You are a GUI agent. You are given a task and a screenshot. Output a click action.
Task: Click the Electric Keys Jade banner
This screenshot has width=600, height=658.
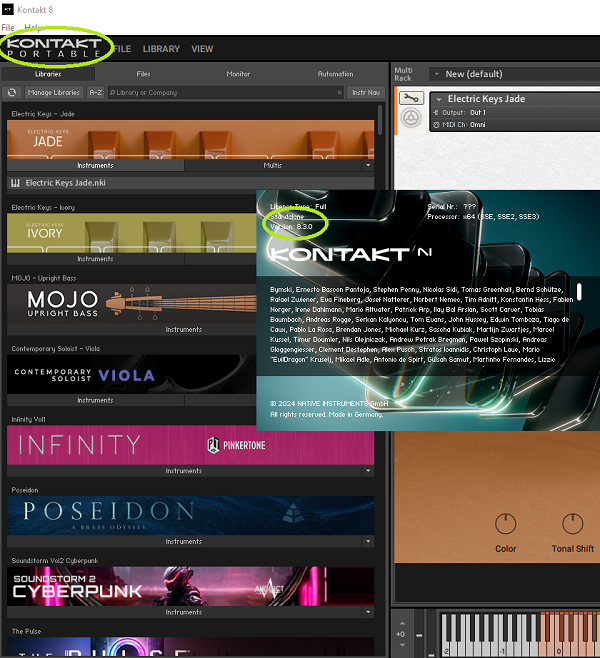[190, 139]
